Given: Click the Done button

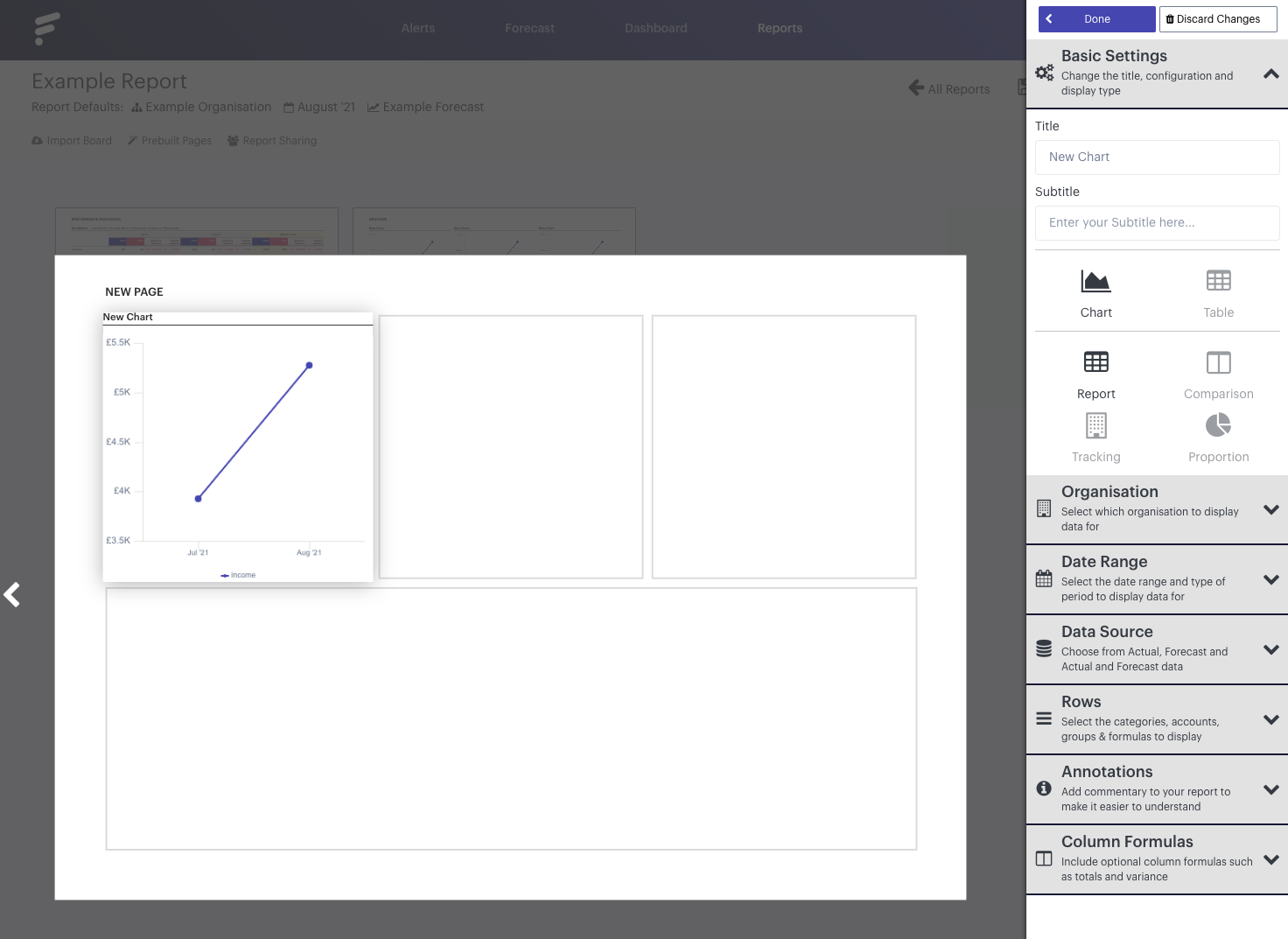Looking at the screenshot, I should (x=1097, y=19).
